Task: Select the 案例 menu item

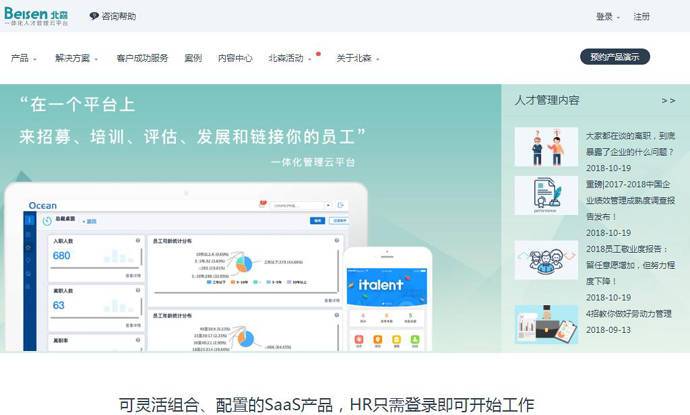Action: (193, 58)
